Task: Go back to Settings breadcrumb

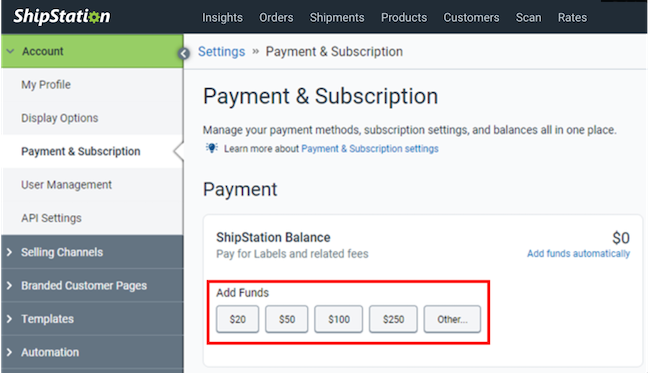Action: [221, 52]
